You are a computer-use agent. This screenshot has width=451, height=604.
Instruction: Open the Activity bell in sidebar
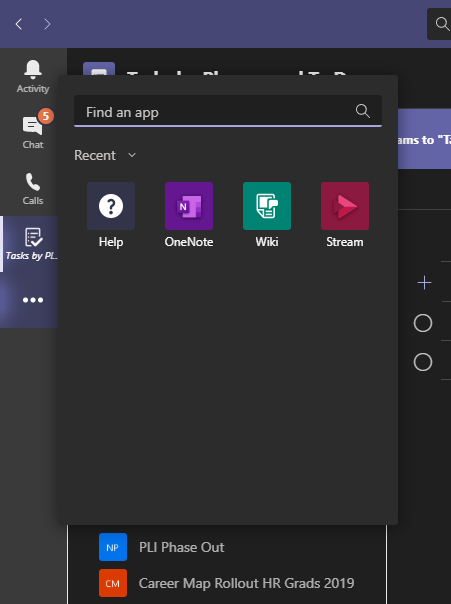point(33,76)
